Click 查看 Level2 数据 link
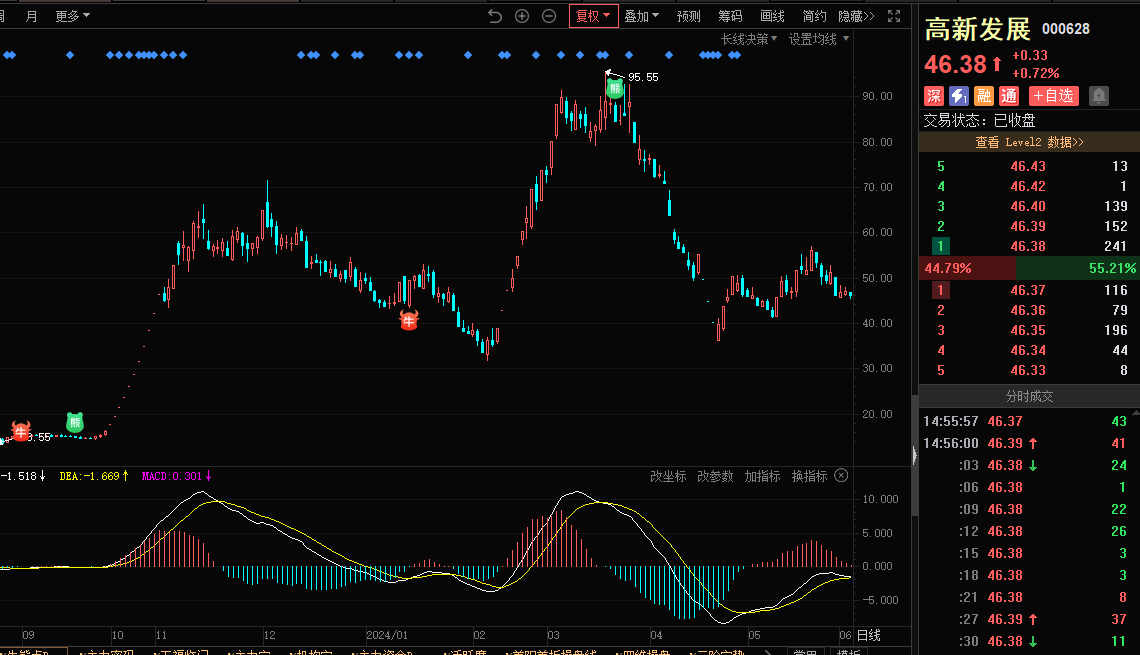The width and height of the screenshot is (1140, 655). click(1029, 142)
